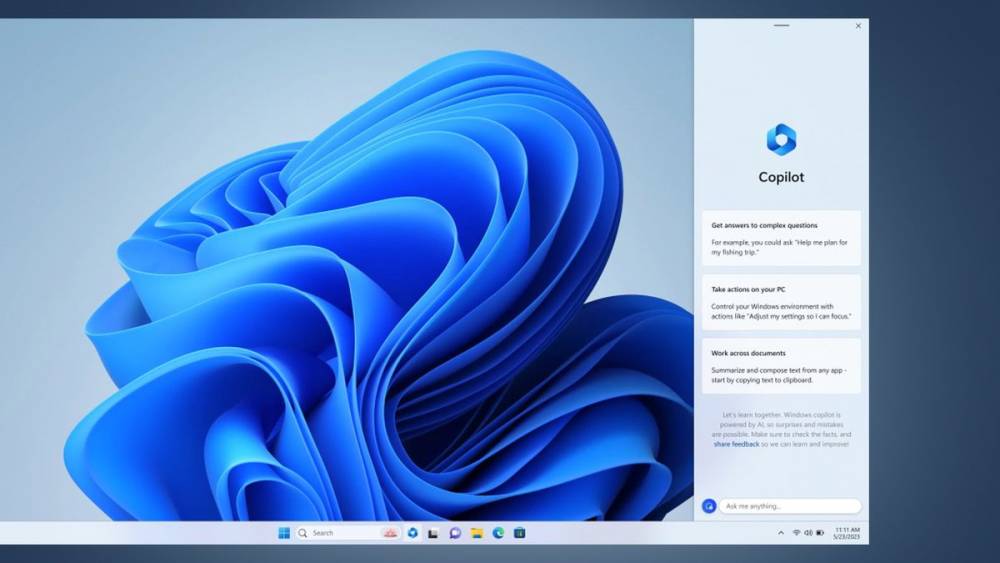1000x563 pixels.
Task: Select the 'Get answers to complex questions' card
Action: click(781, 238)
